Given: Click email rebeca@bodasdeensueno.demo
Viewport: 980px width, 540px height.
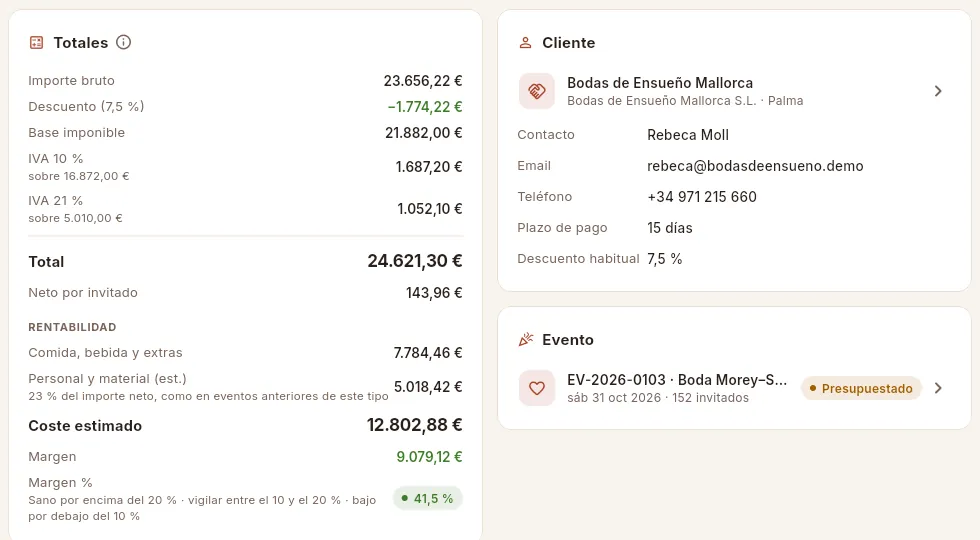Looking at the screenshot, I should pyautogui.click(x=755, y=166).
